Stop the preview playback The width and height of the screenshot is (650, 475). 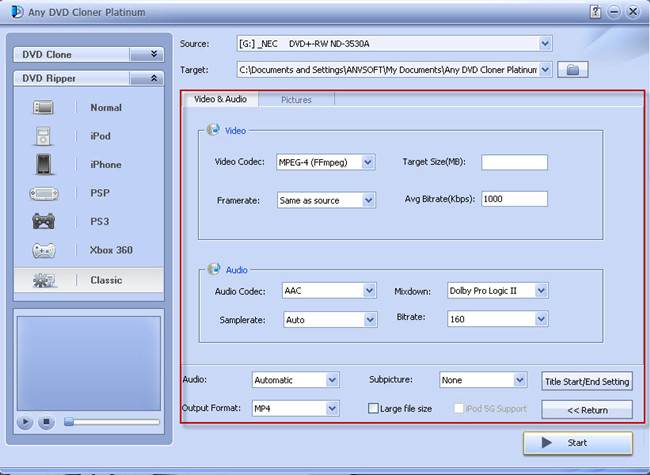tap(46, 422)
